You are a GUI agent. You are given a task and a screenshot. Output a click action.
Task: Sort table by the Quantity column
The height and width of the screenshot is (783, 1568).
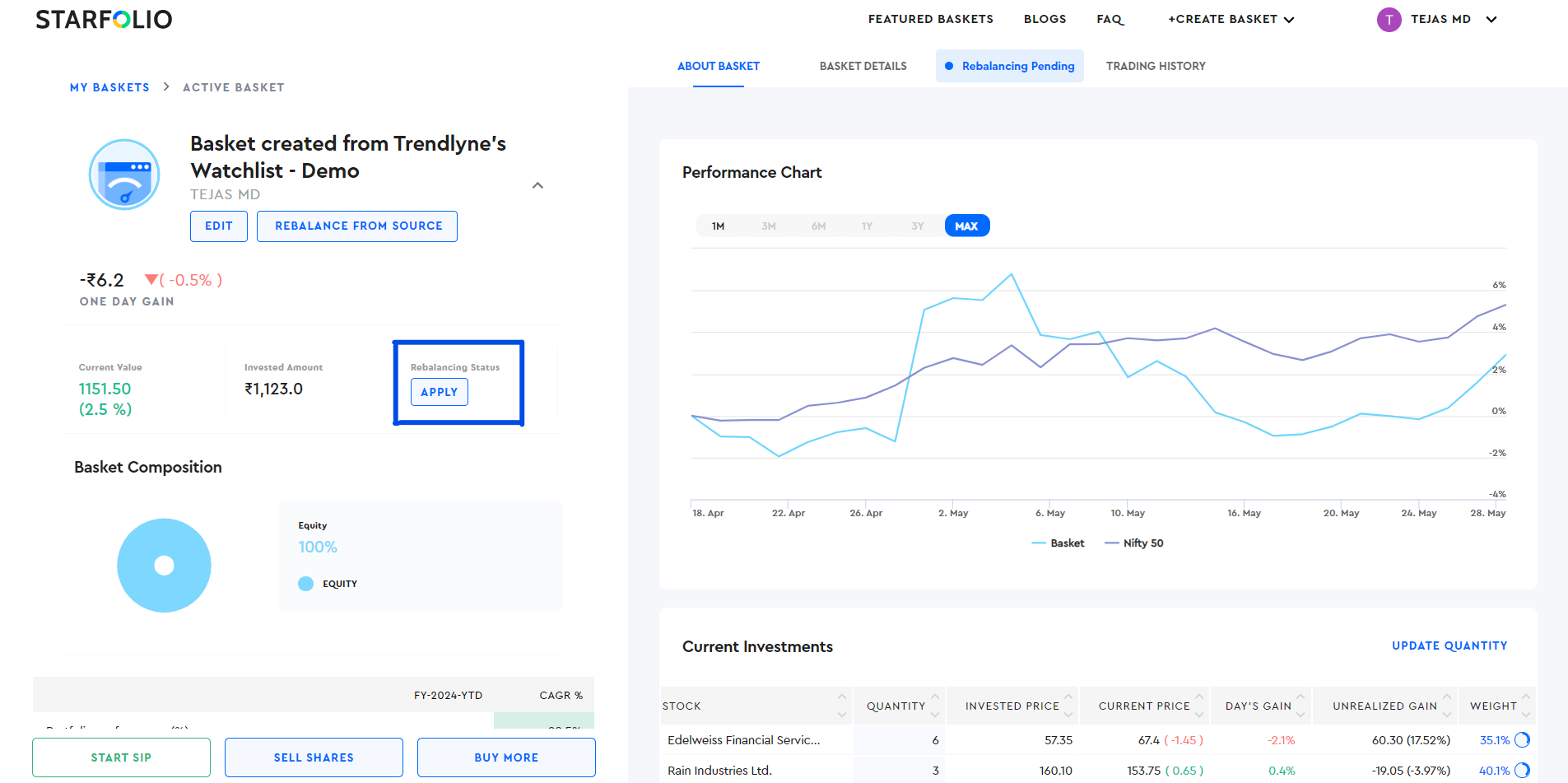click(900, 706)
